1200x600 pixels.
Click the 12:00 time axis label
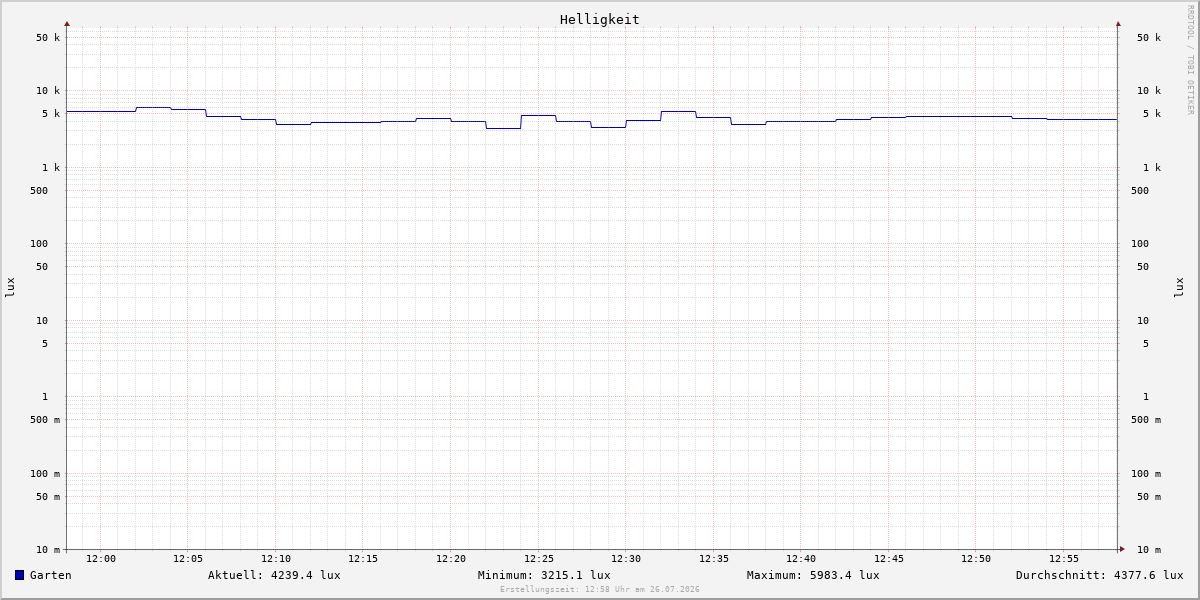101,559
